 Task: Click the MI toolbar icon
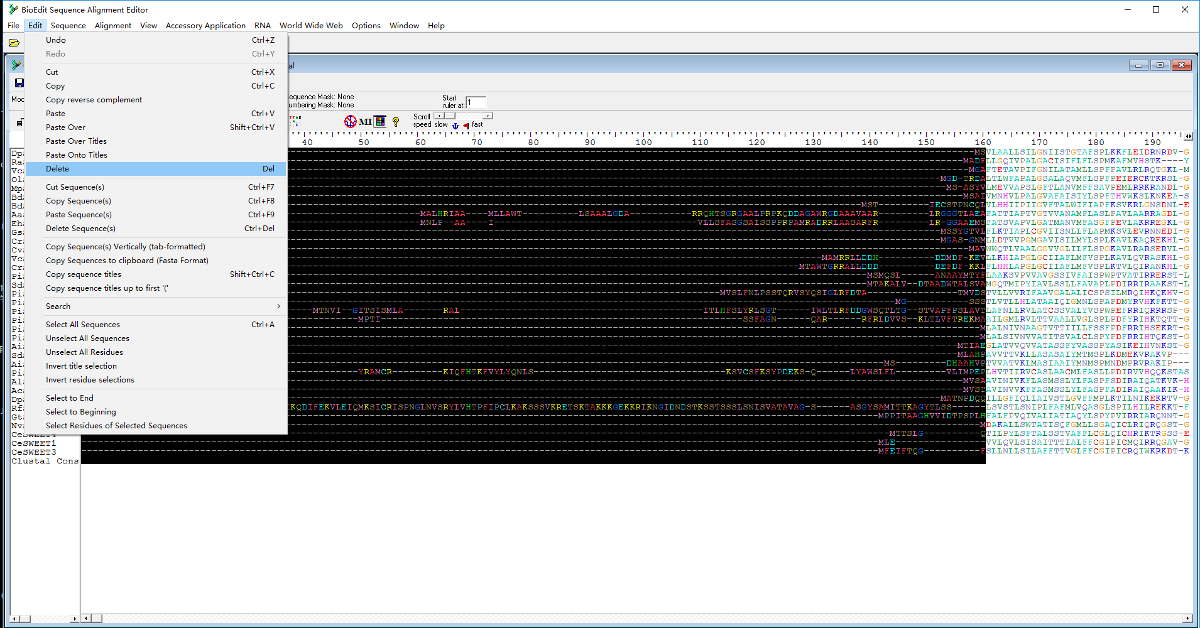(366, 121)
